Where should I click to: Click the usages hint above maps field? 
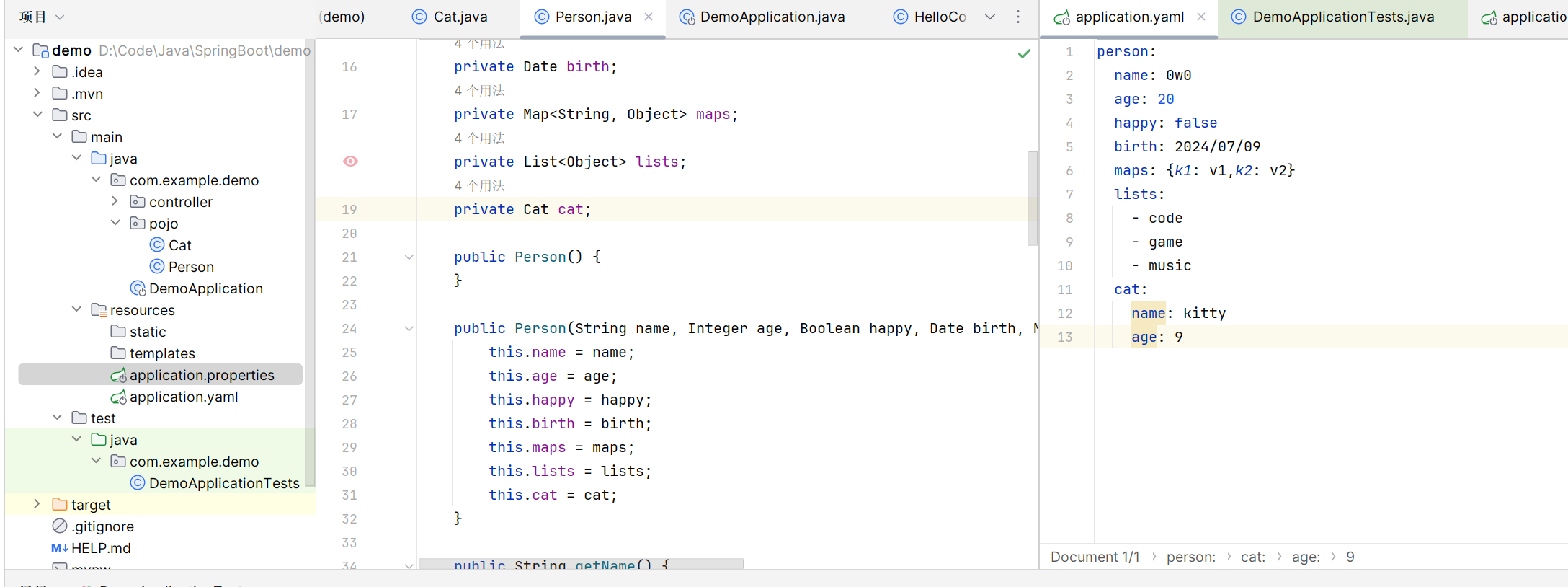click(479, 90)
